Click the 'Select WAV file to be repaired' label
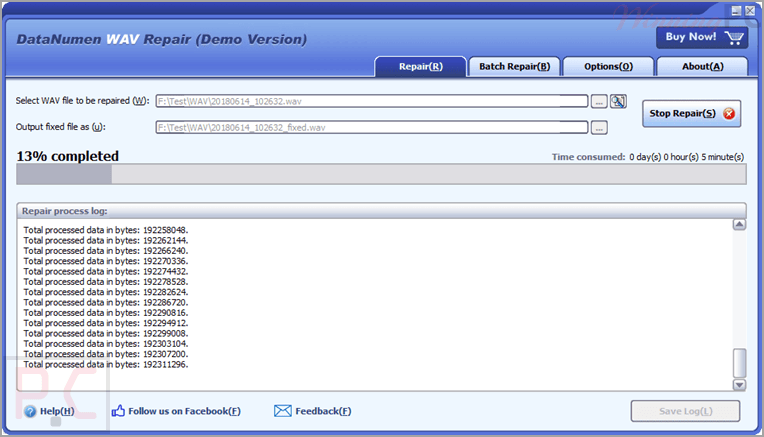Viewport: 764px width, 437px height. (x=82, y=101)
